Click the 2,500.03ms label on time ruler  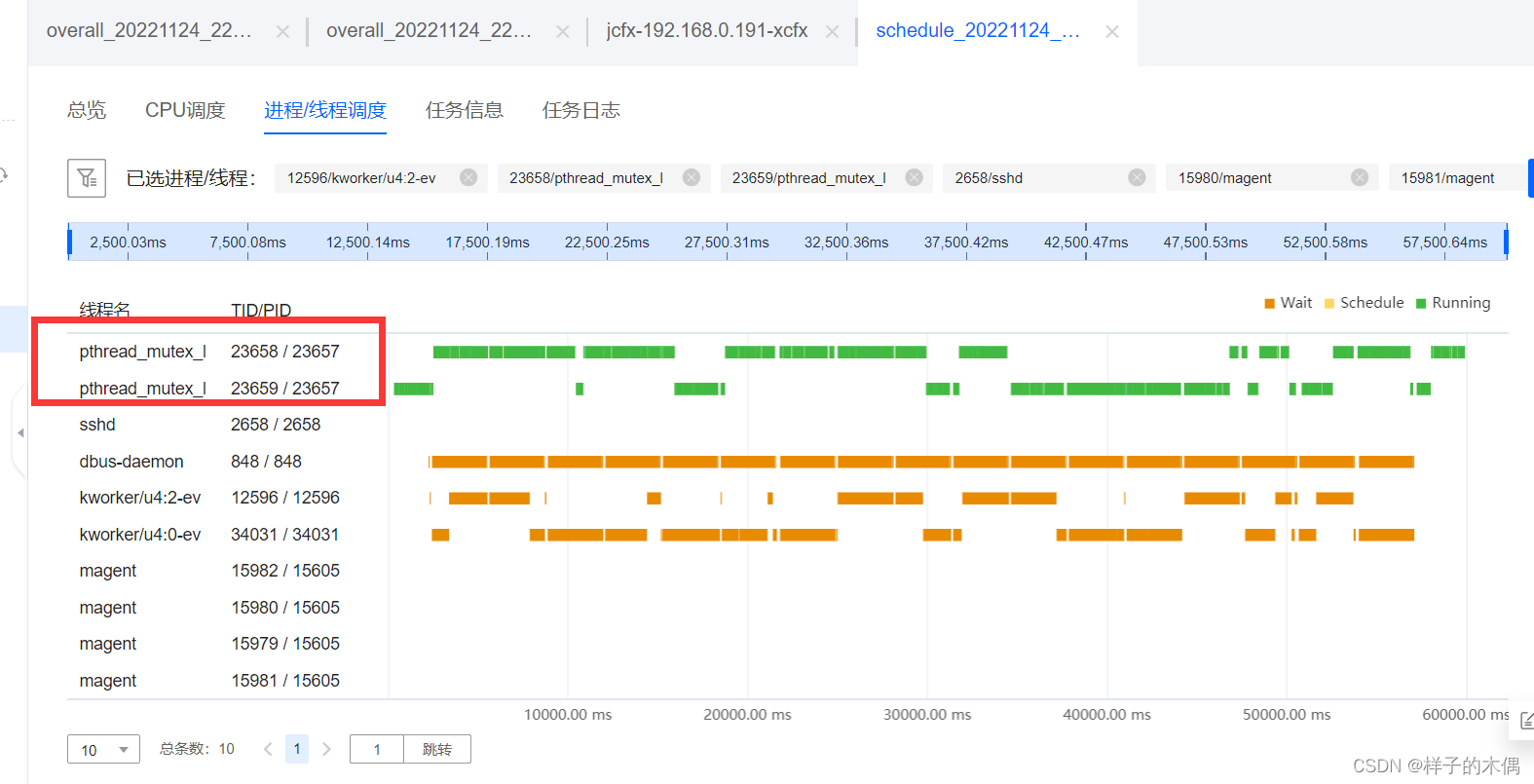click(128, 242)
